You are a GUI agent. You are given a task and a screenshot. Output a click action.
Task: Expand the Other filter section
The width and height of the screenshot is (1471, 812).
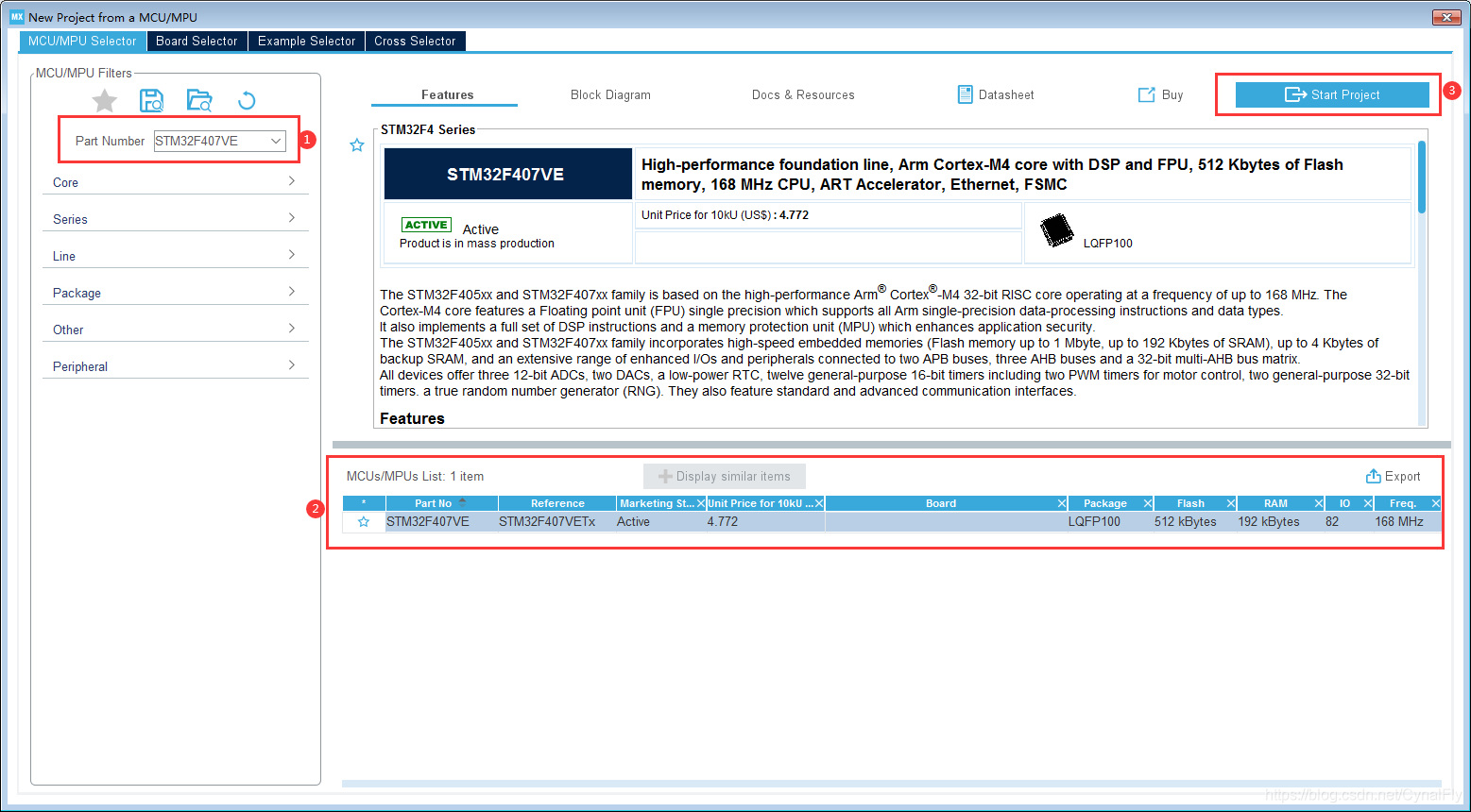click(x=175, y=329)
